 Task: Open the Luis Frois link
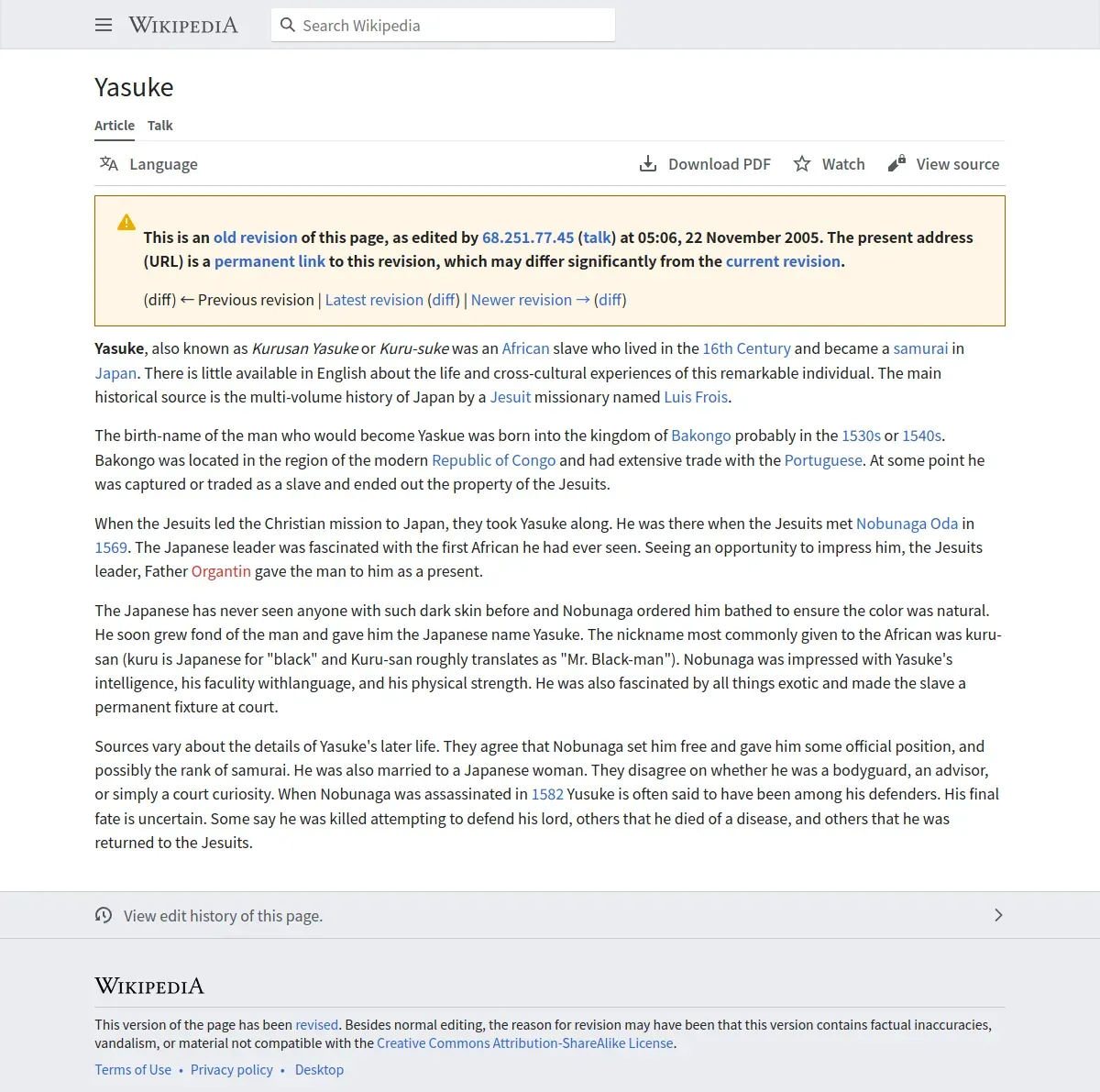(x=696, y=397)
